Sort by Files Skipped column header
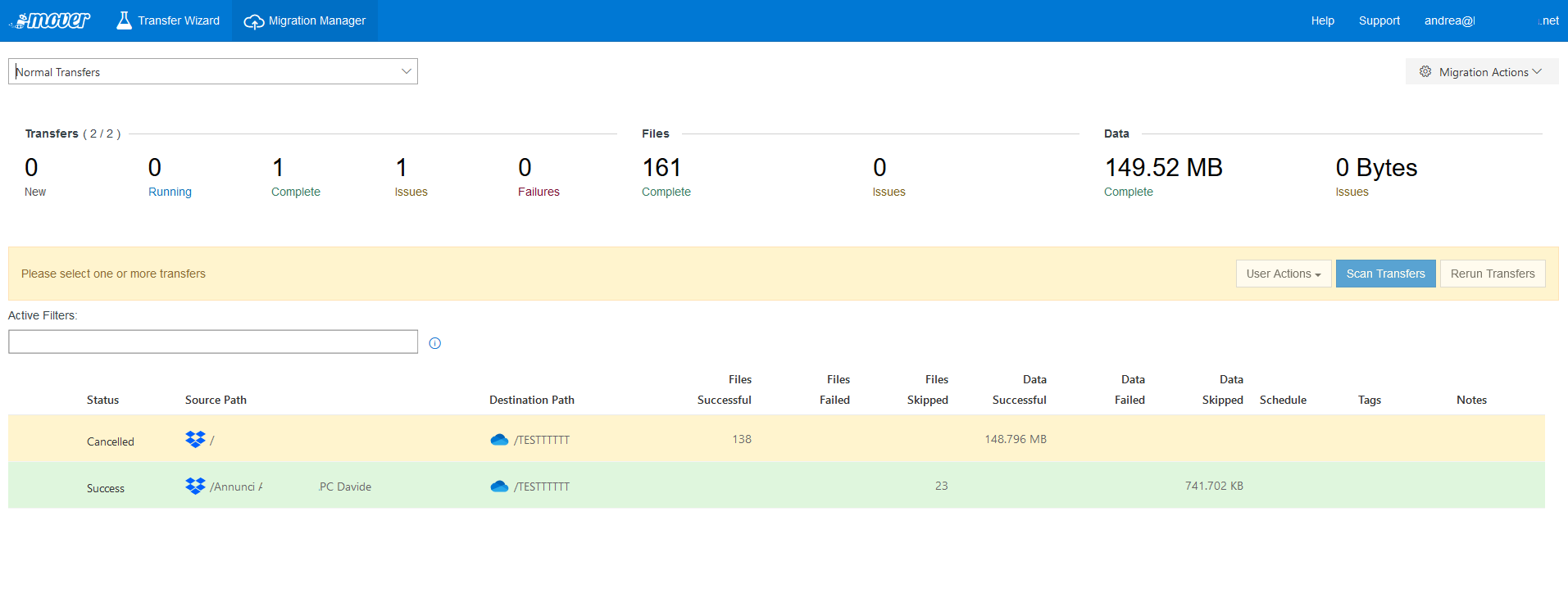The image size is (1568, 602). [x=928, y=390]
